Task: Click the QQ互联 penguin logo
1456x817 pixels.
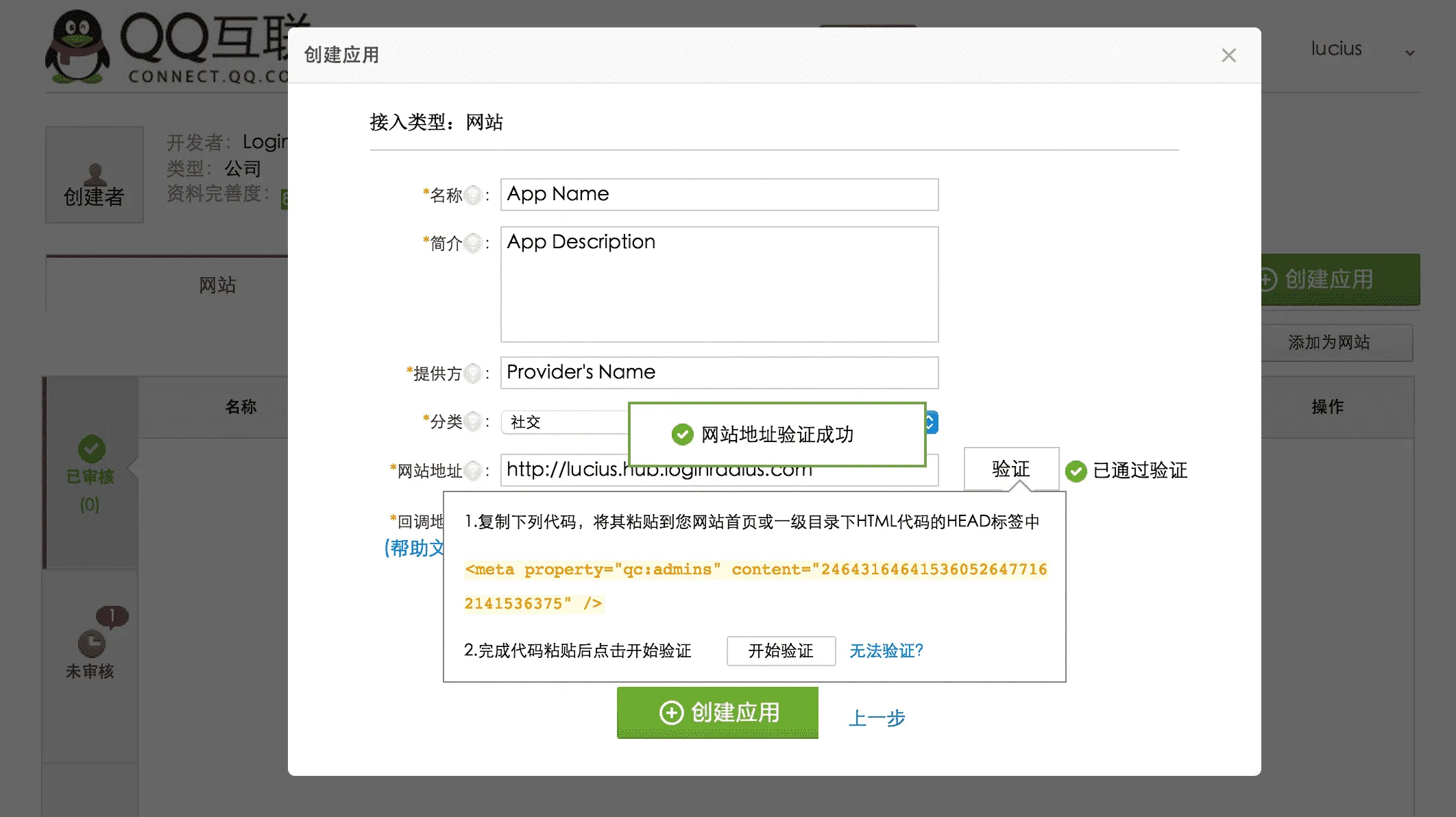Action: (x=75, y=45)
